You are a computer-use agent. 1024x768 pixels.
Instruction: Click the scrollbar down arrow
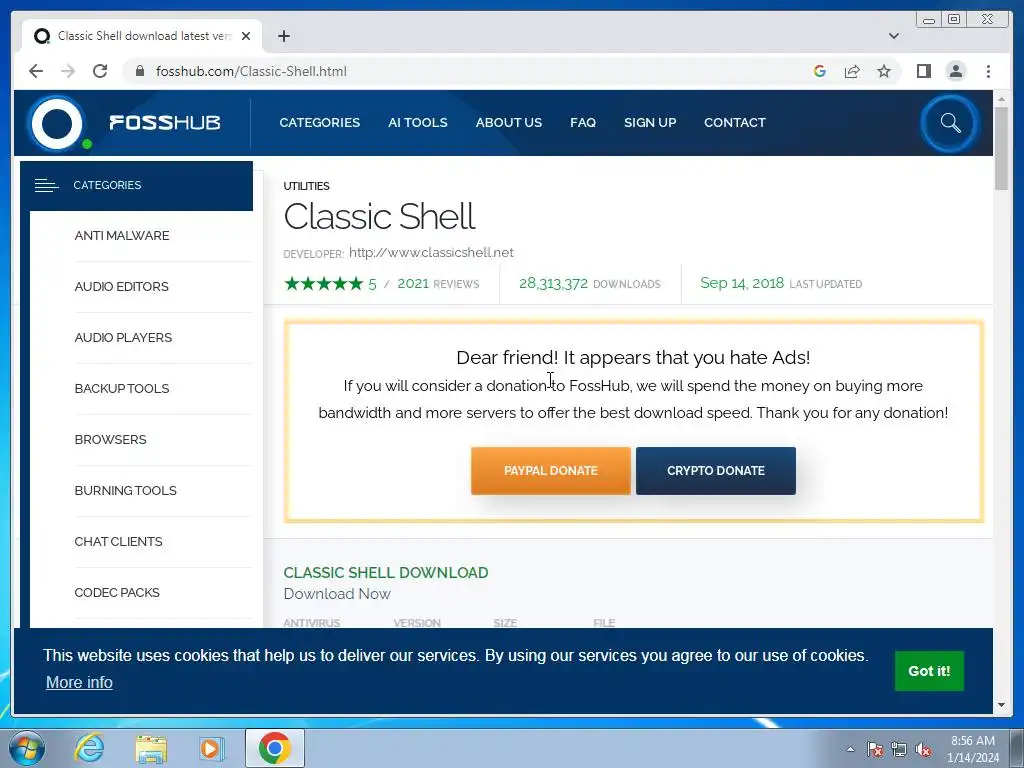pos(1002,705)
